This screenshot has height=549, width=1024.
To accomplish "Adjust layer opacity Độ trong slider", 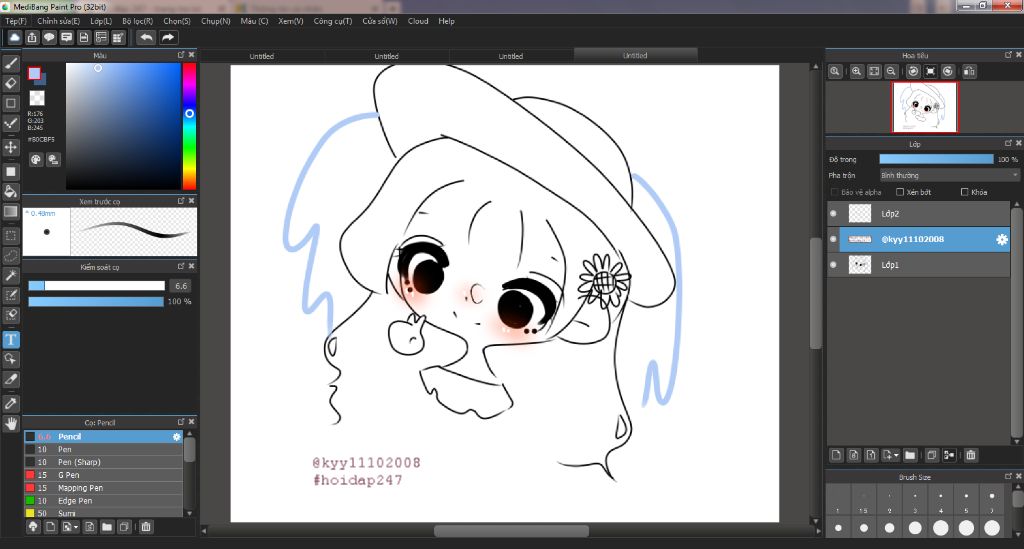I will tap(936, 159).
